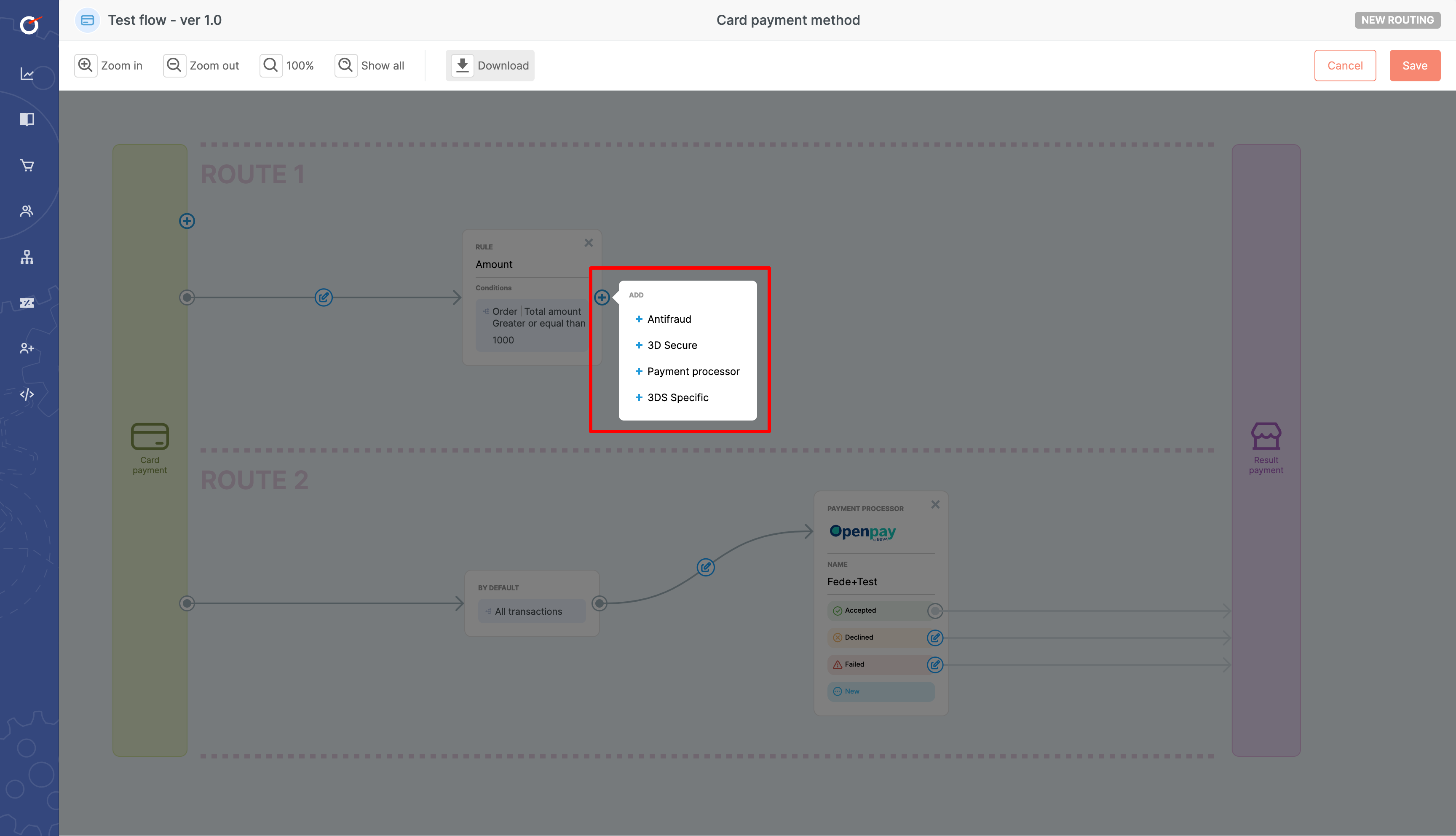The image size is (1456, 836).
Task: Open the coupon ticket sidebar icon
Action: click(27, 303)
